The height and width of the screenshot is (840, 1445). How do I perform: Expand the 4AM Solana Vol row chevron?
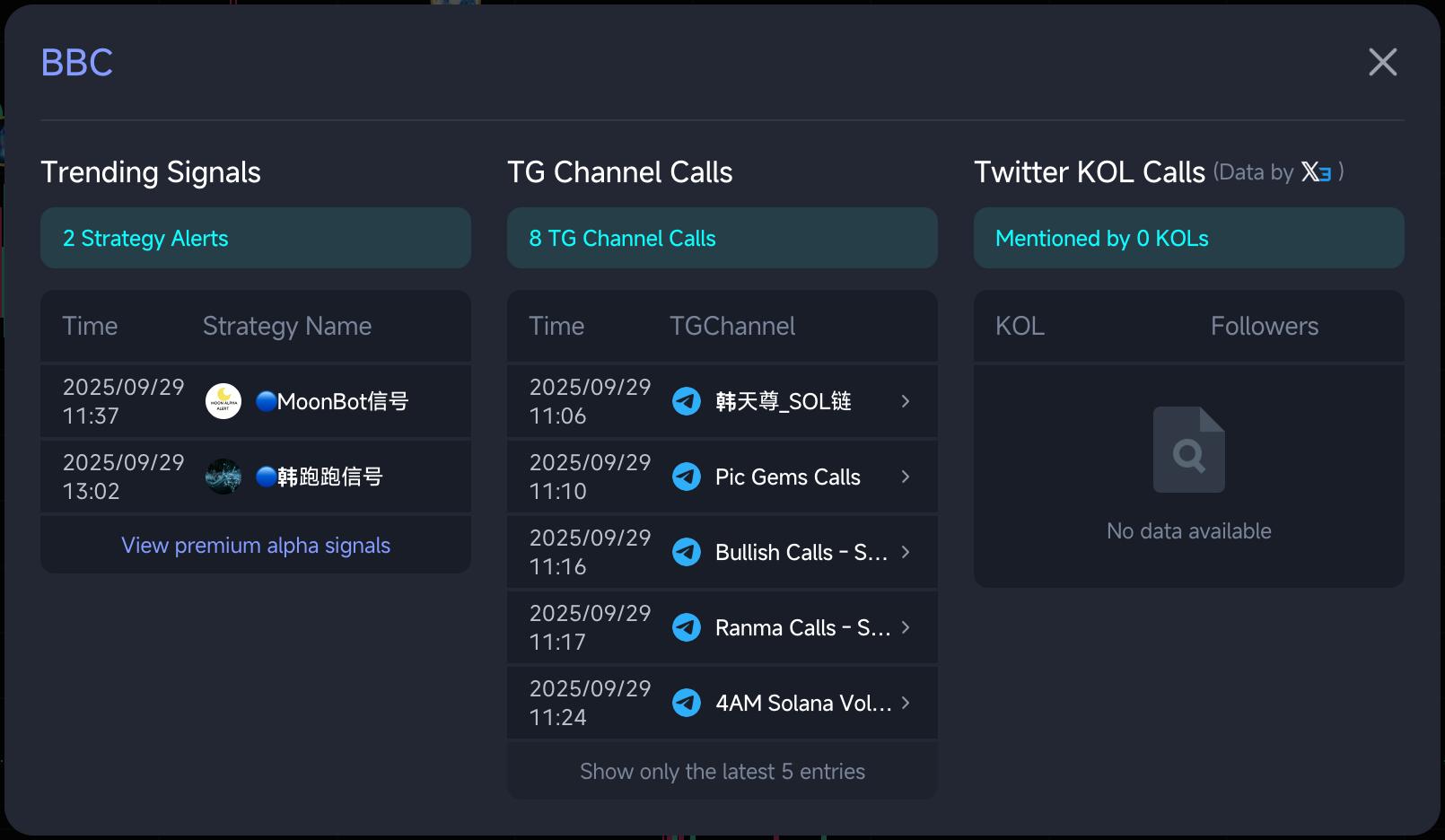pos(906,703)
